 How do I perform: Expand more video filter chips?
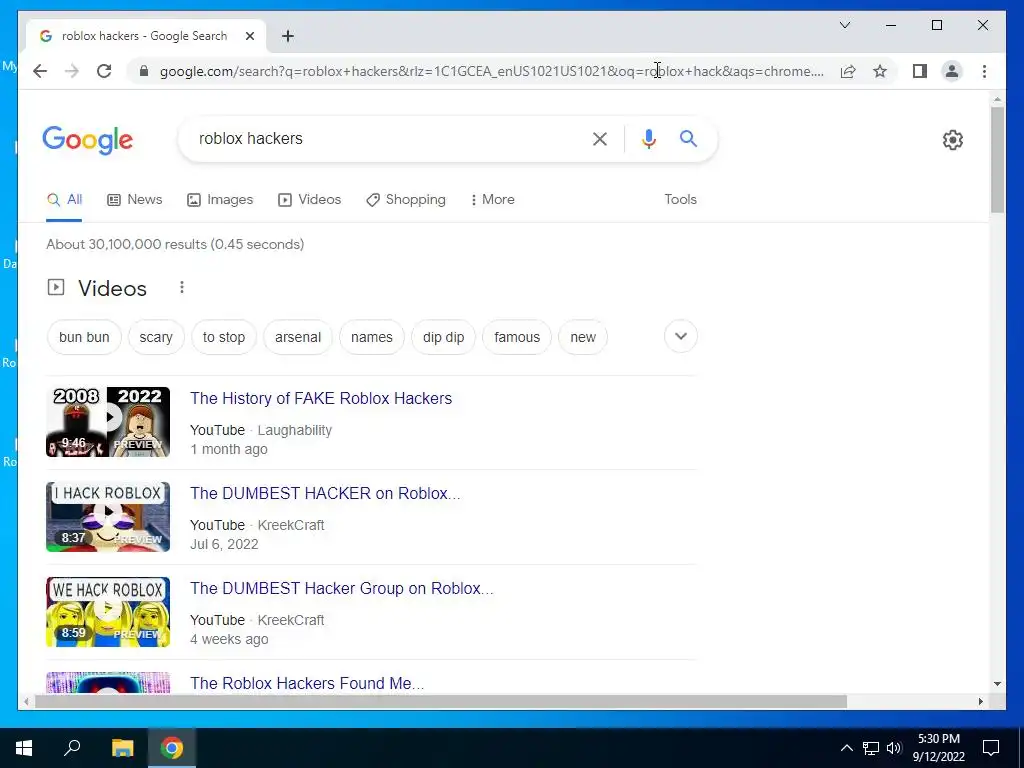[680, 336]
